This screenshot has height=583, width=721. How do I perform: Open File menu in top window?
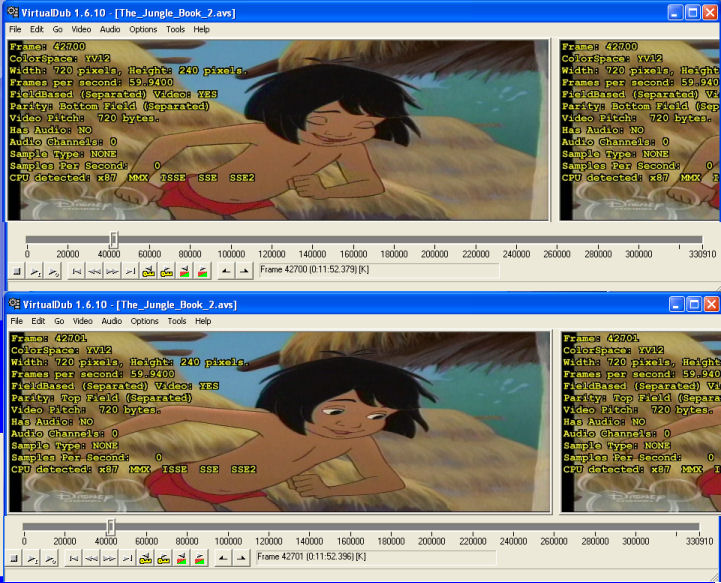click(15, 29)
